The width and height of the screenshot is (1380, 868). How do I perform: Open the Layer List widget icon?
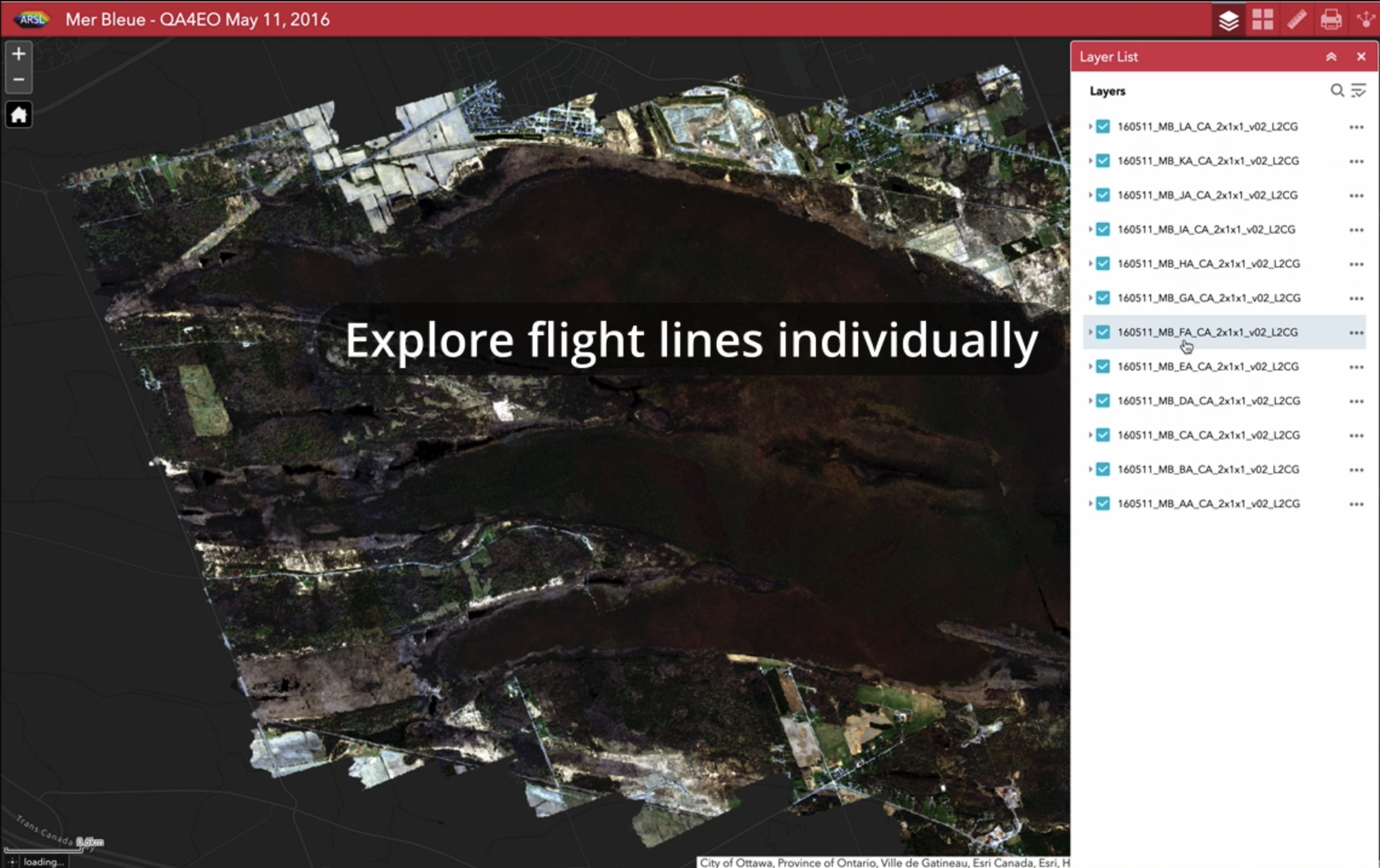[1228, 20]
